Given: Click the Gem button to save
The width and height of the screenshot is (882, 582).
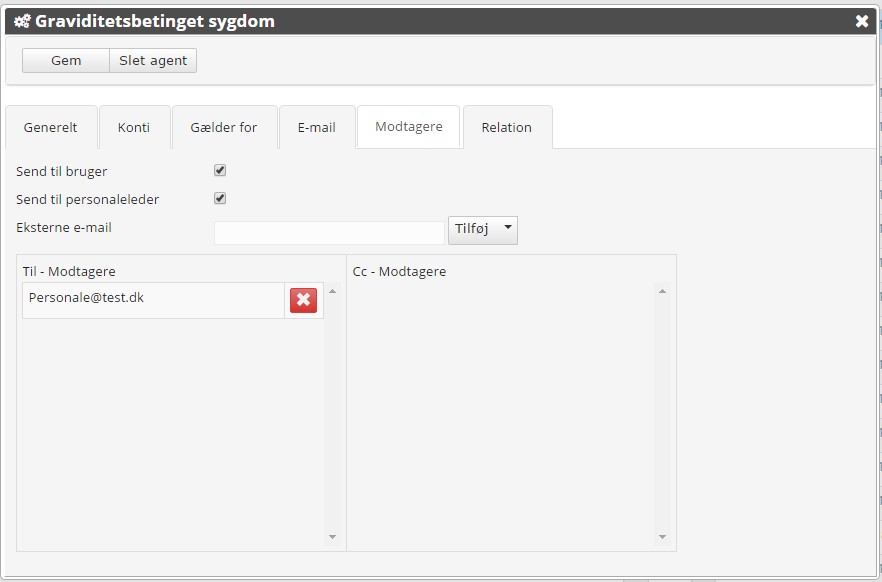Looking at the screenshot, I should 64,60.
